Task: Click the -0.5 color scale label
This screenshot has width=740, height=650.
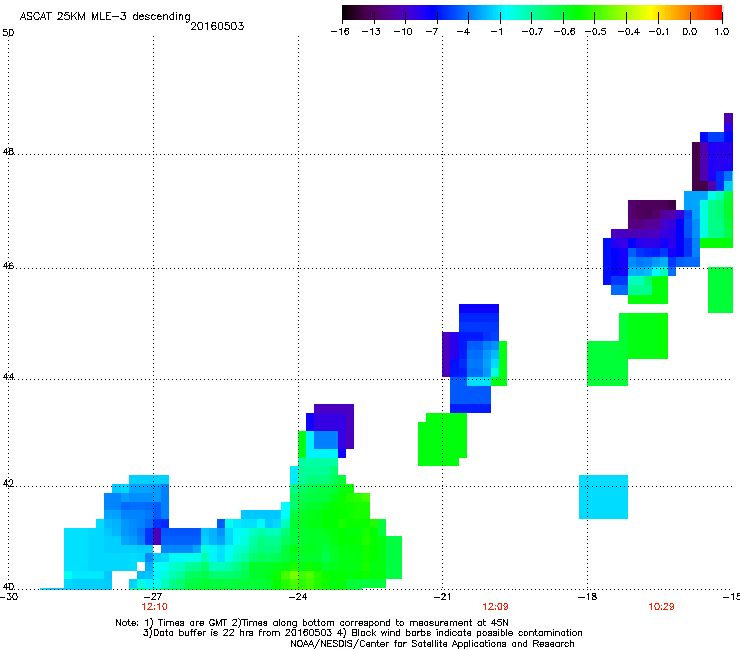Action: point(596,32)
